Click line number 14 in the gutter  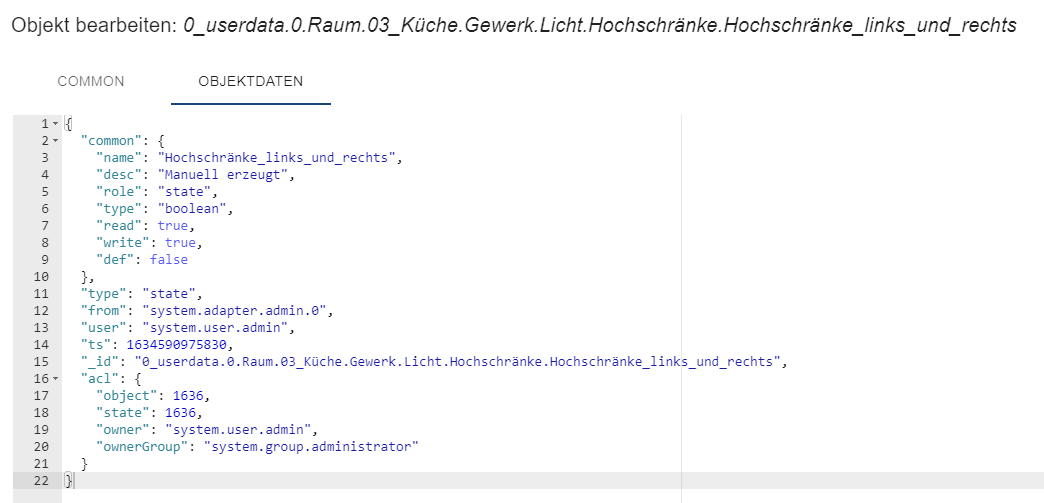point(41,344)
